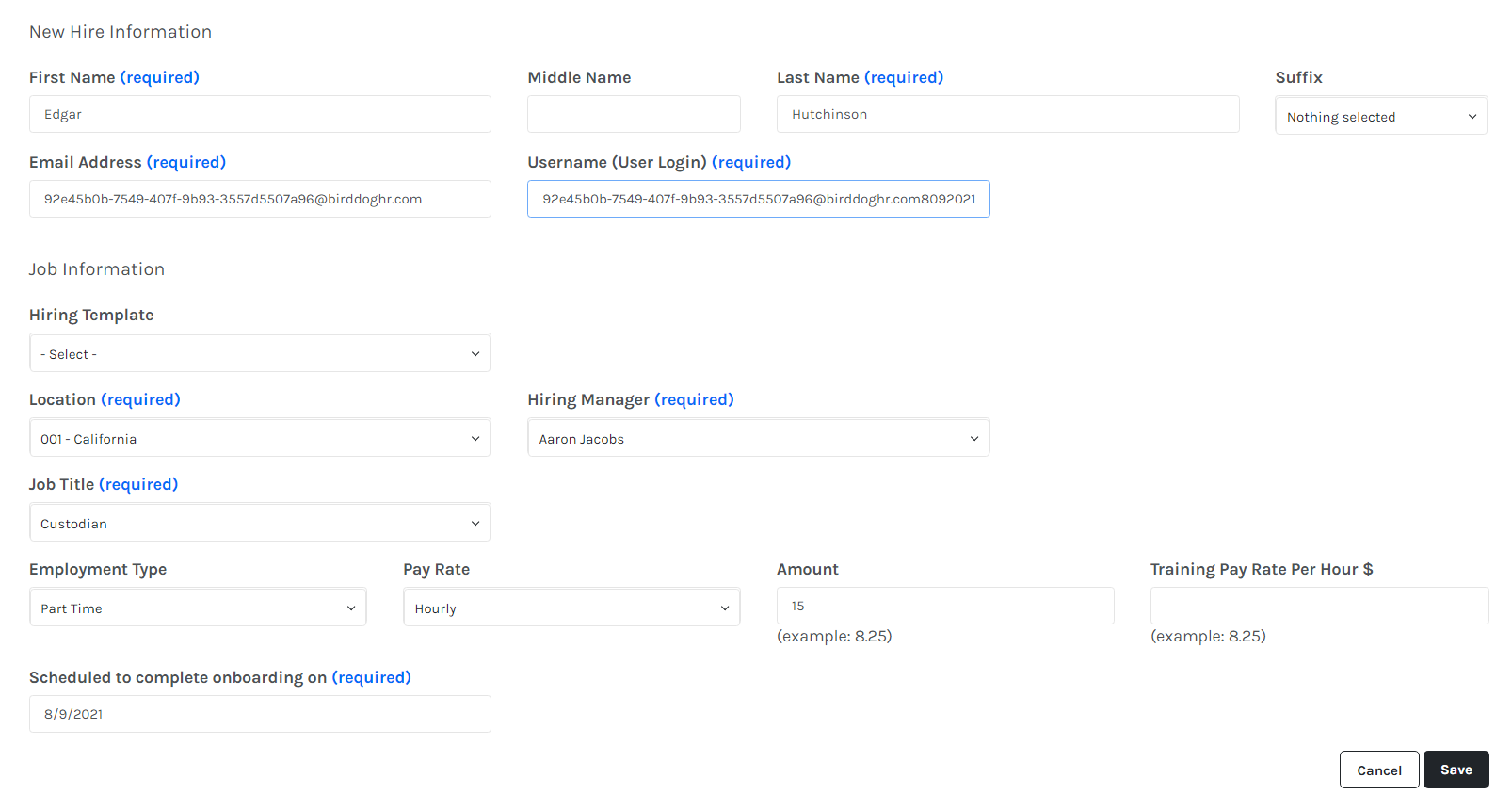This screenshot has height=811, width=1512.
Task: Click the Last Name (required) label
Action: click(x=860, y=77)
